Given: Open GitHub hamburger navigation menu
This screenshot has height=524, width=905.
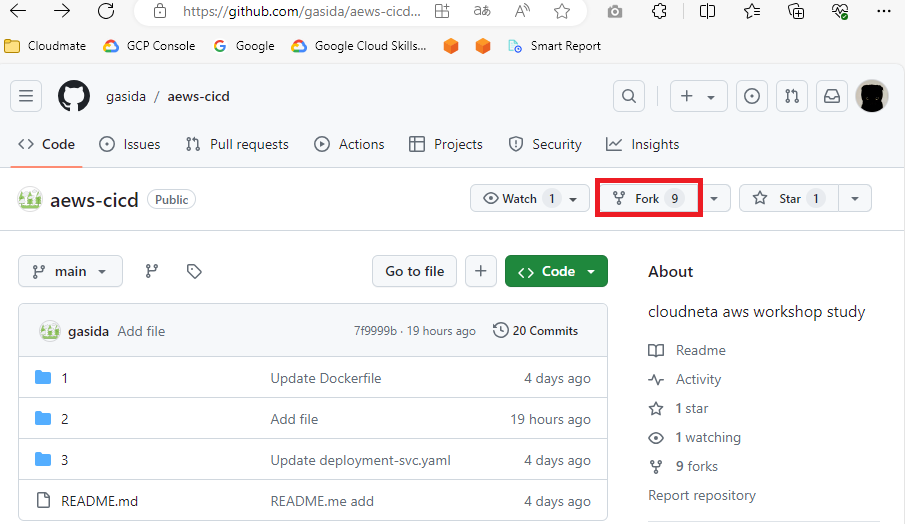Looking at the screenshot, I should coord(26,96).
